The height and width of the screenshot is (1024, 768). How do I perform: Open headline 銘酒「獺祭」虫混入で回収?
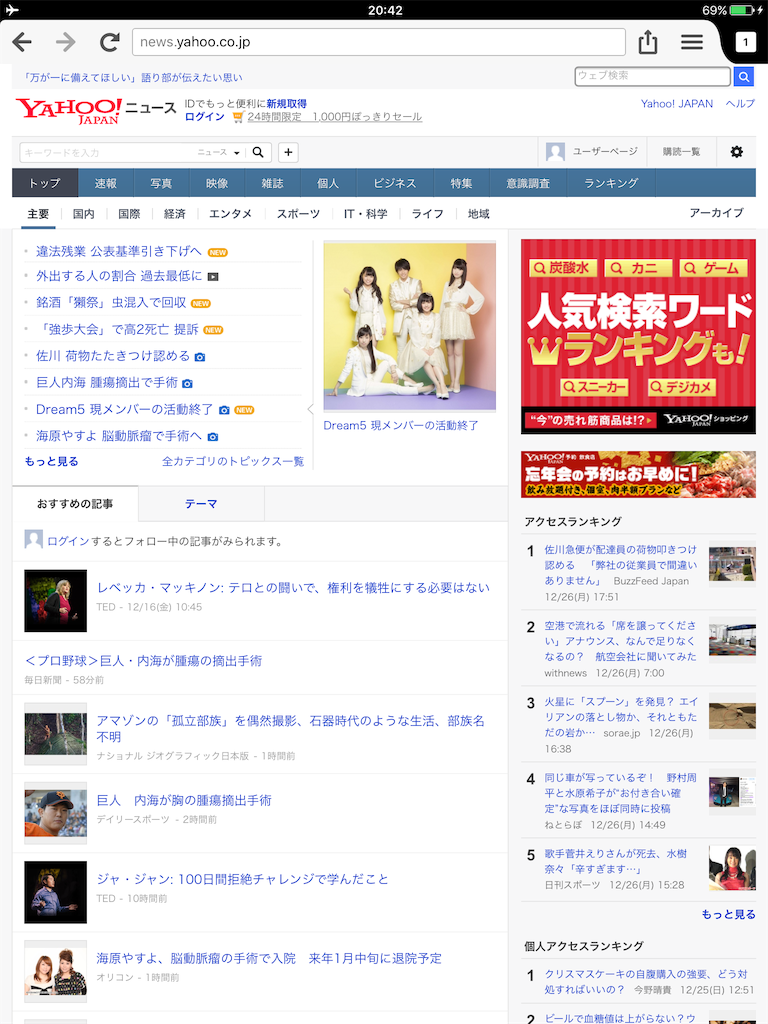[111, 302]
